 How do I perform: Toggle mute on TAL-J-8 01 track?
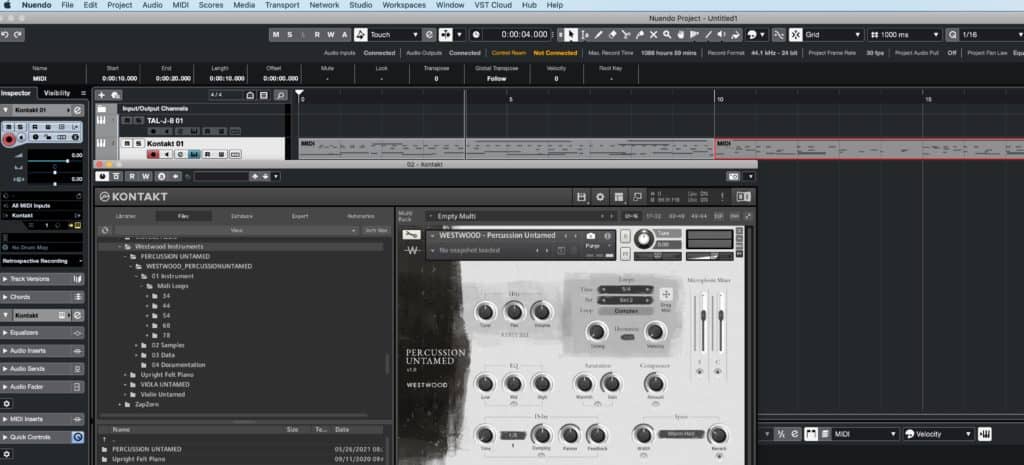tap(127, 121)
